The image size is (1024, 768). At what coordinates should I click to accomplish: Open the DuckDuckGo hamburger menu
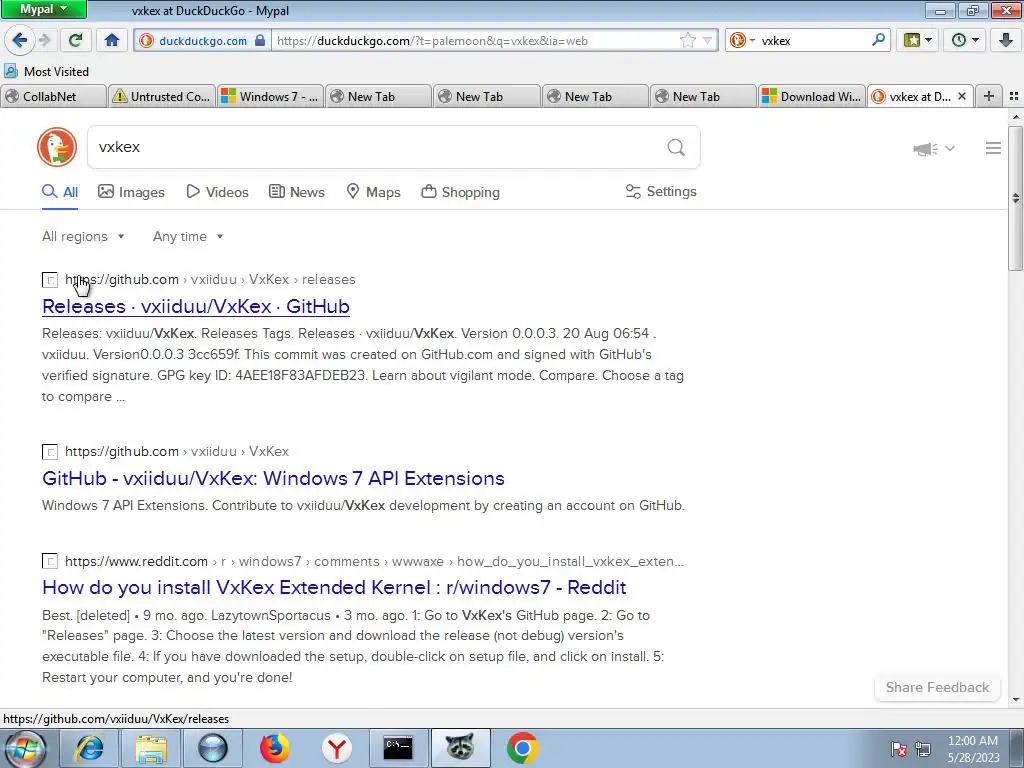coord(993,148)
